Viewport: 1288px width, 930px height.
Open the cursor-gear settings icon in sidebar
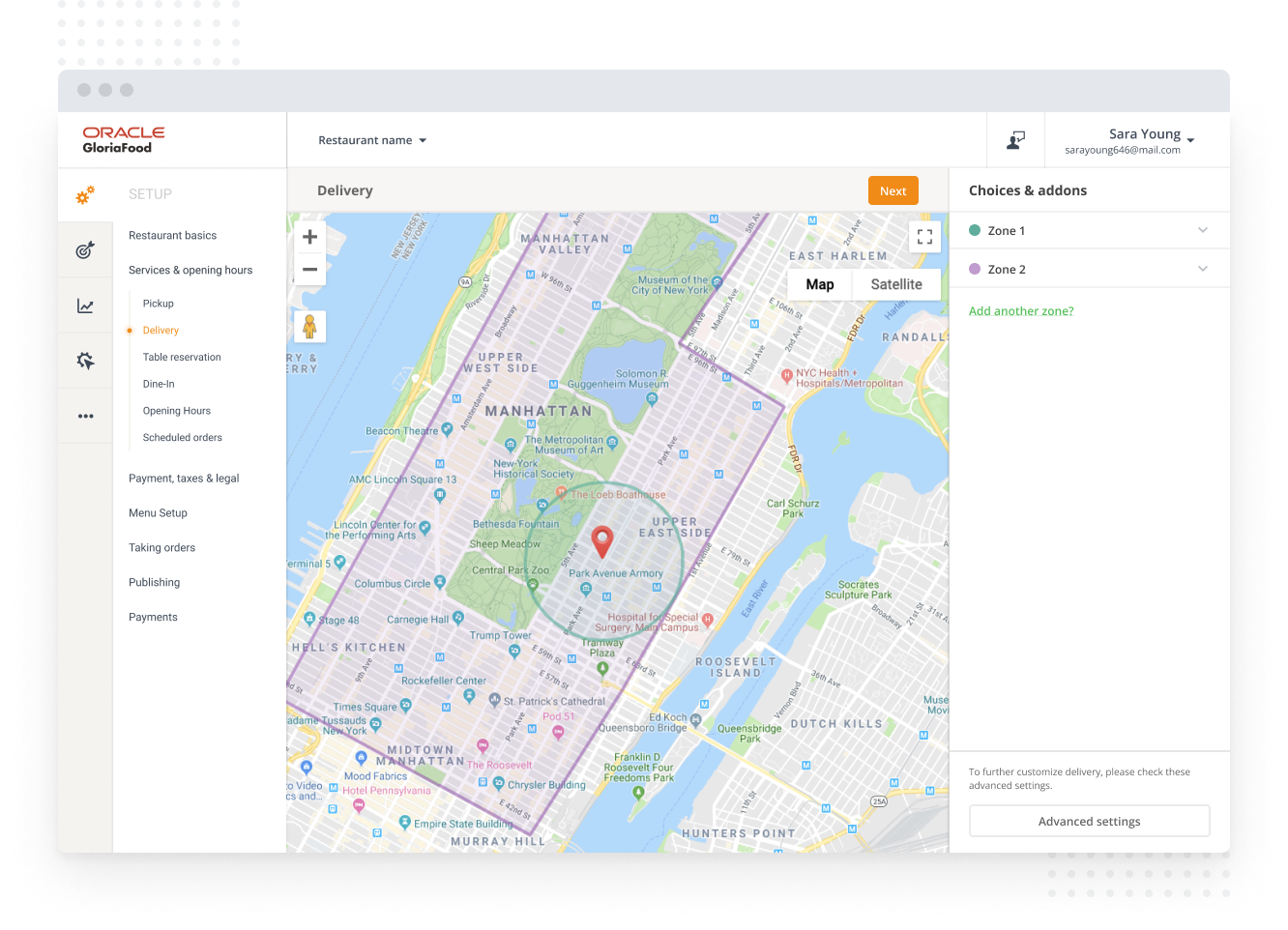pos(85,361)
